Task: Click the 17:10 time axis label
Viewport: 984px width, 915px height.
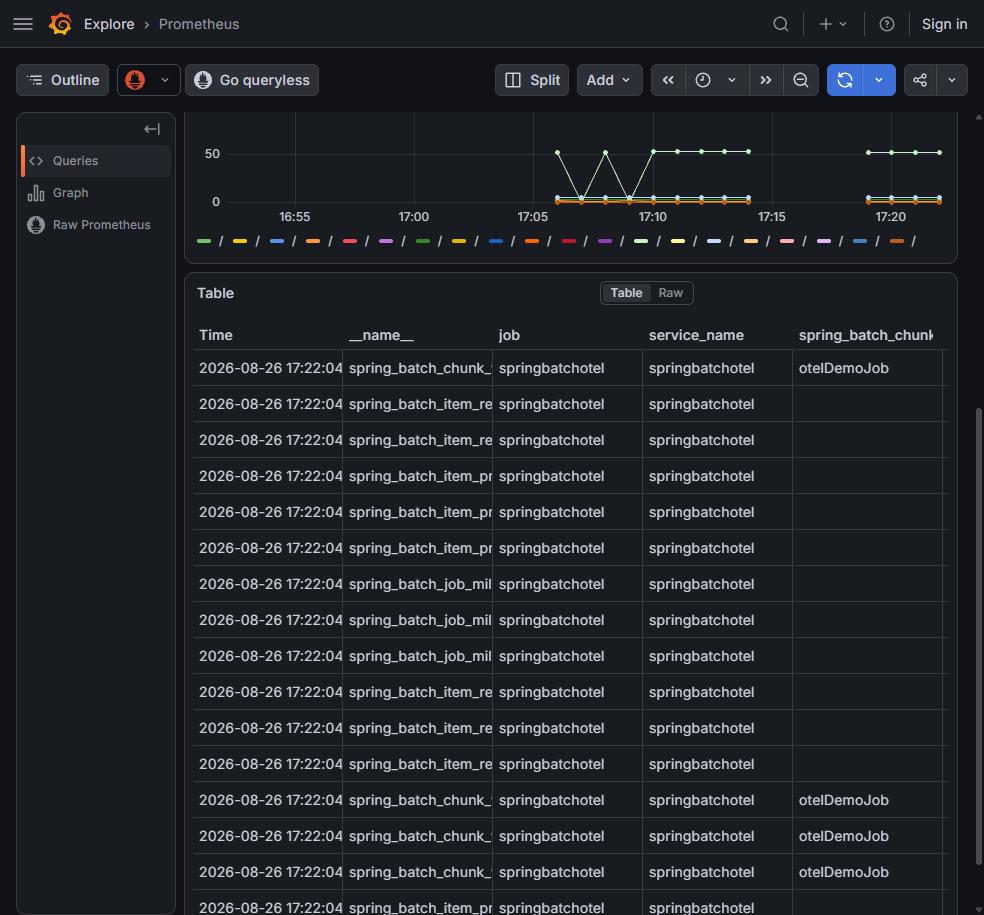Action: click(x=653, y=217)
